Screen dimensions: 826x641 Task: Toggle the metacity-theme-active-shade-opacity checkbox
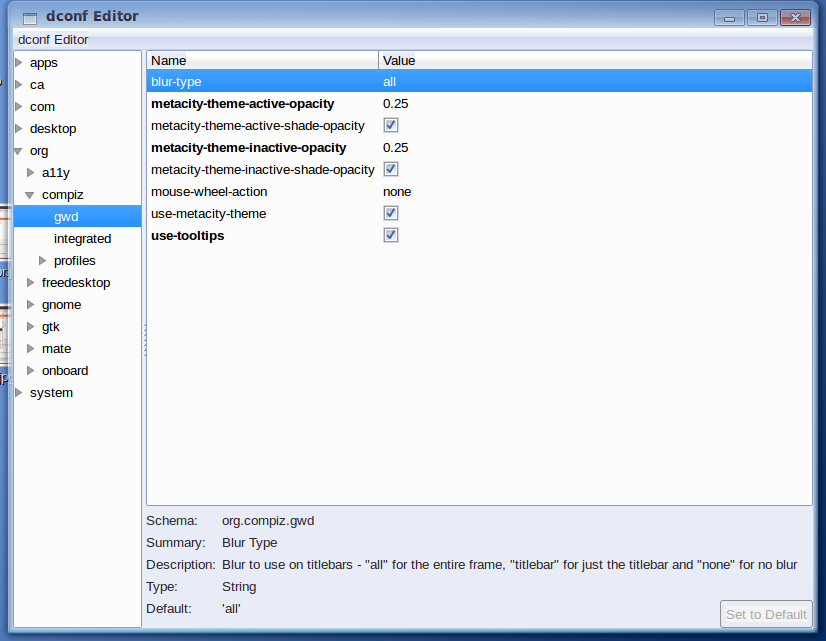point(390,125)
